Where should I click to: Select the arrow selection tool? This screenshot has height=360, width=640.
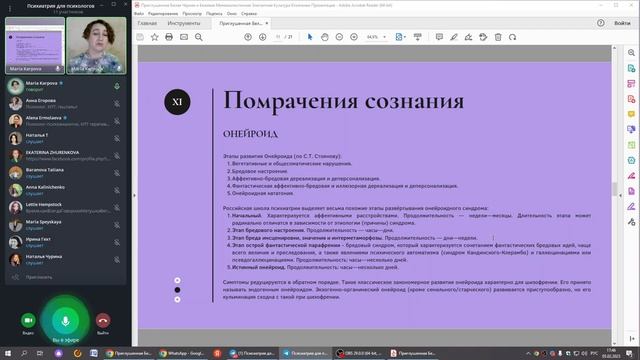310,37
